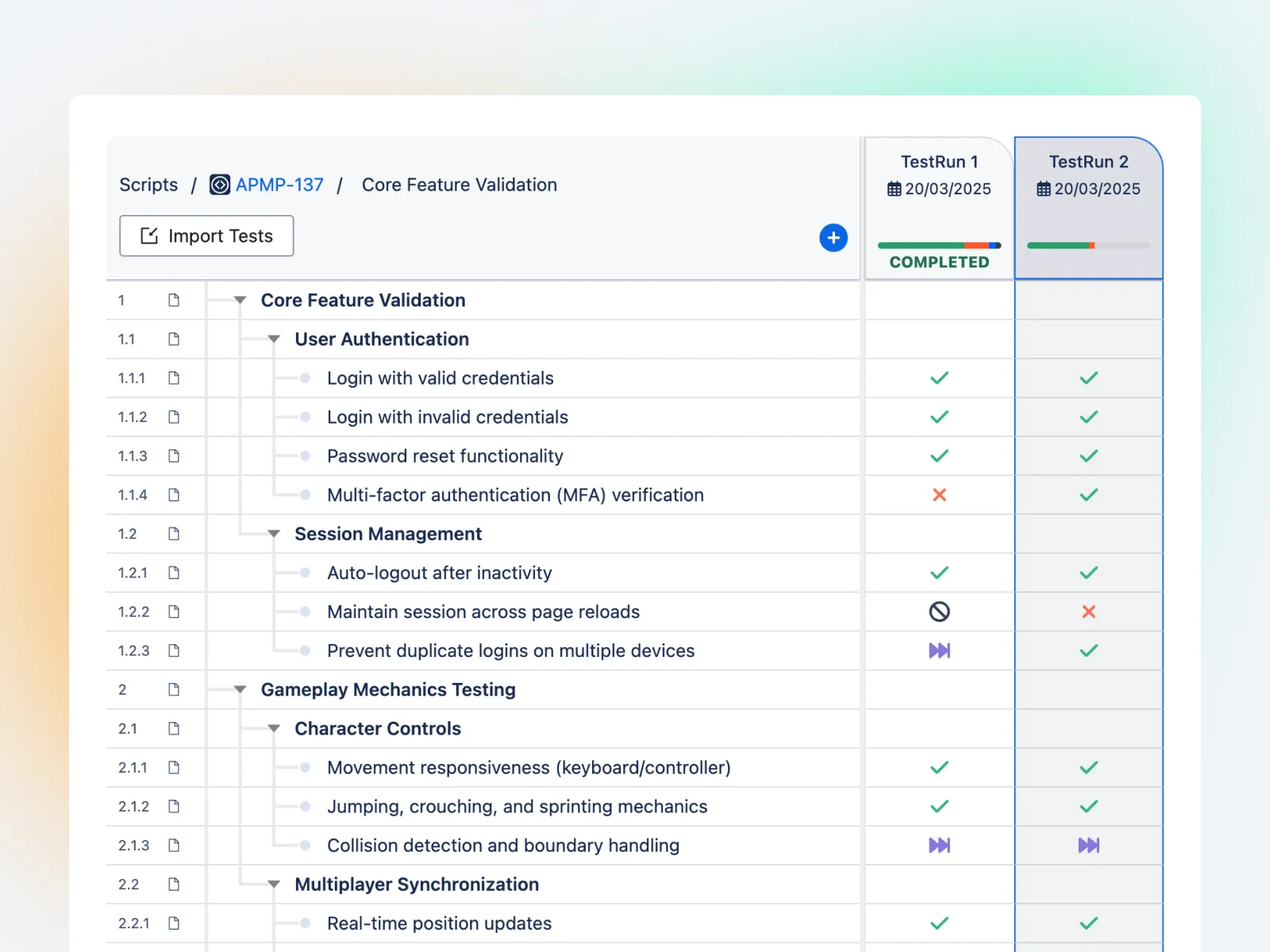1270x952 pixels.
Task: Click the blue plus button to add a test run
Action: pyautogui.click(x=833, y=237)
